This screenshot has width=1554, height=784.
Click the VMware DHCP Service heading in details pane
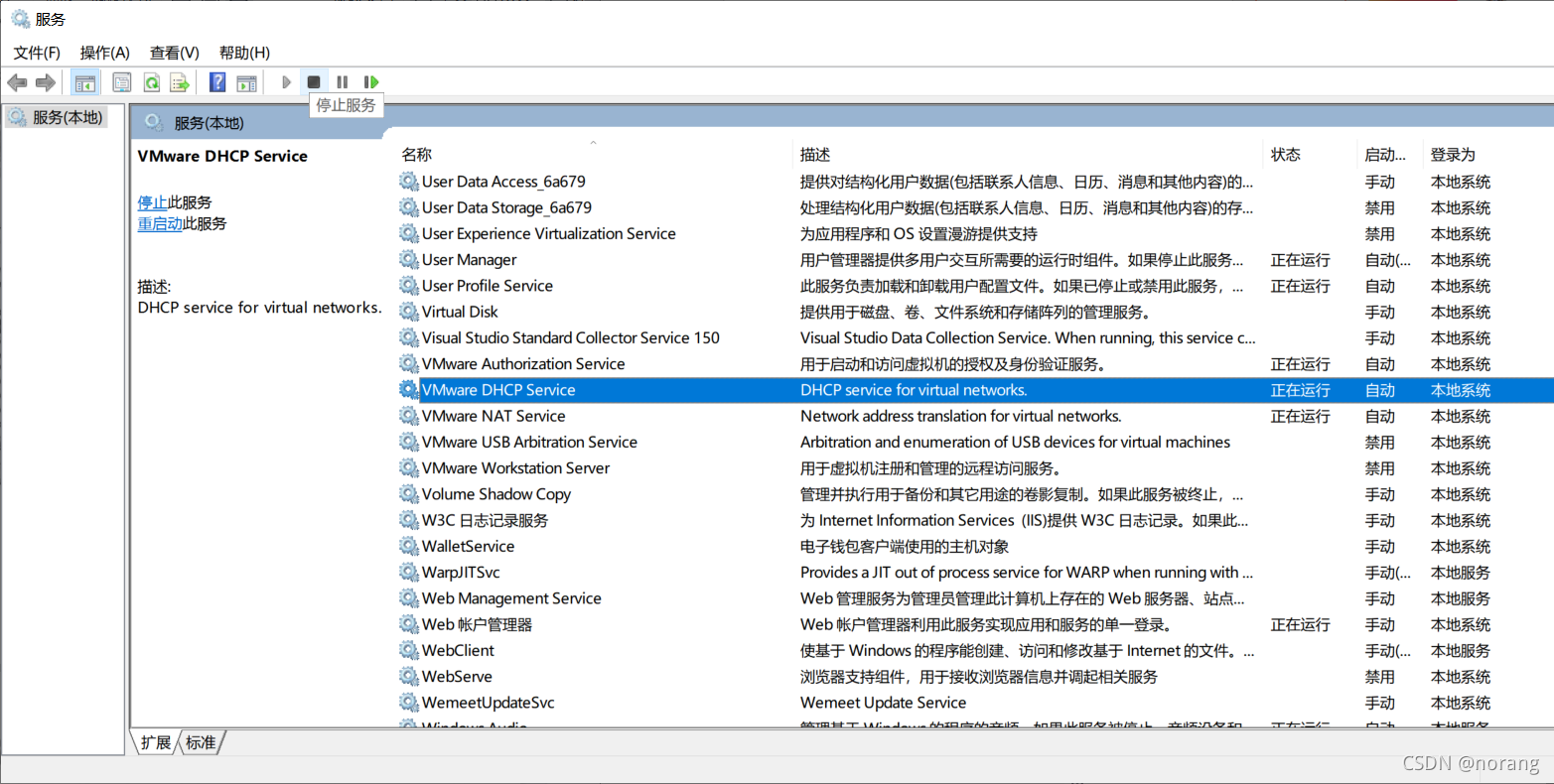[x=222, y=156]
